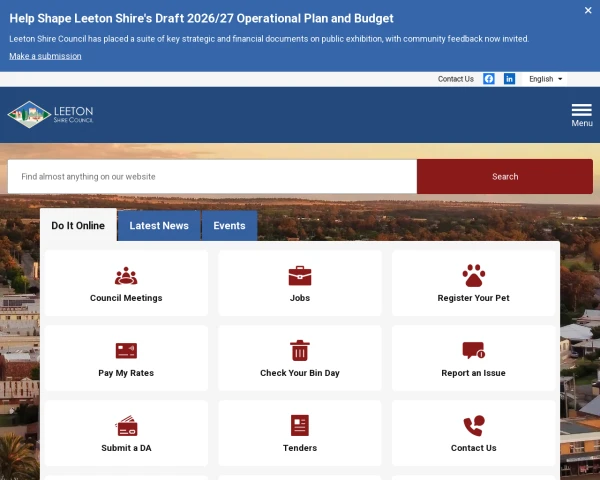
Task: Open the Submit a DA label
Action: [126, 448]
